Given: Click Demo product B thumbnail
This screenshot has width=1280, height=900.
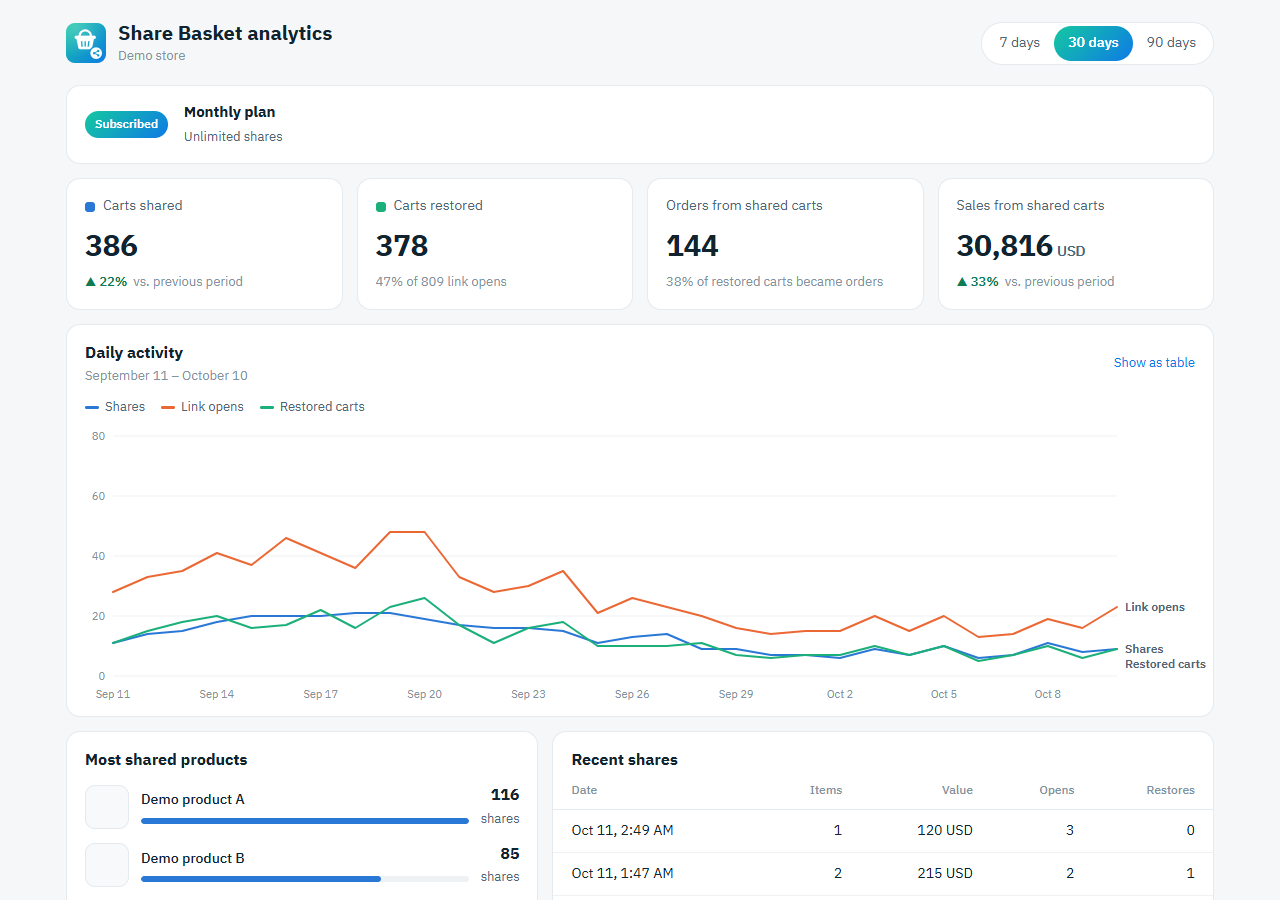Looking at the screenshot, I should (107, 865).
